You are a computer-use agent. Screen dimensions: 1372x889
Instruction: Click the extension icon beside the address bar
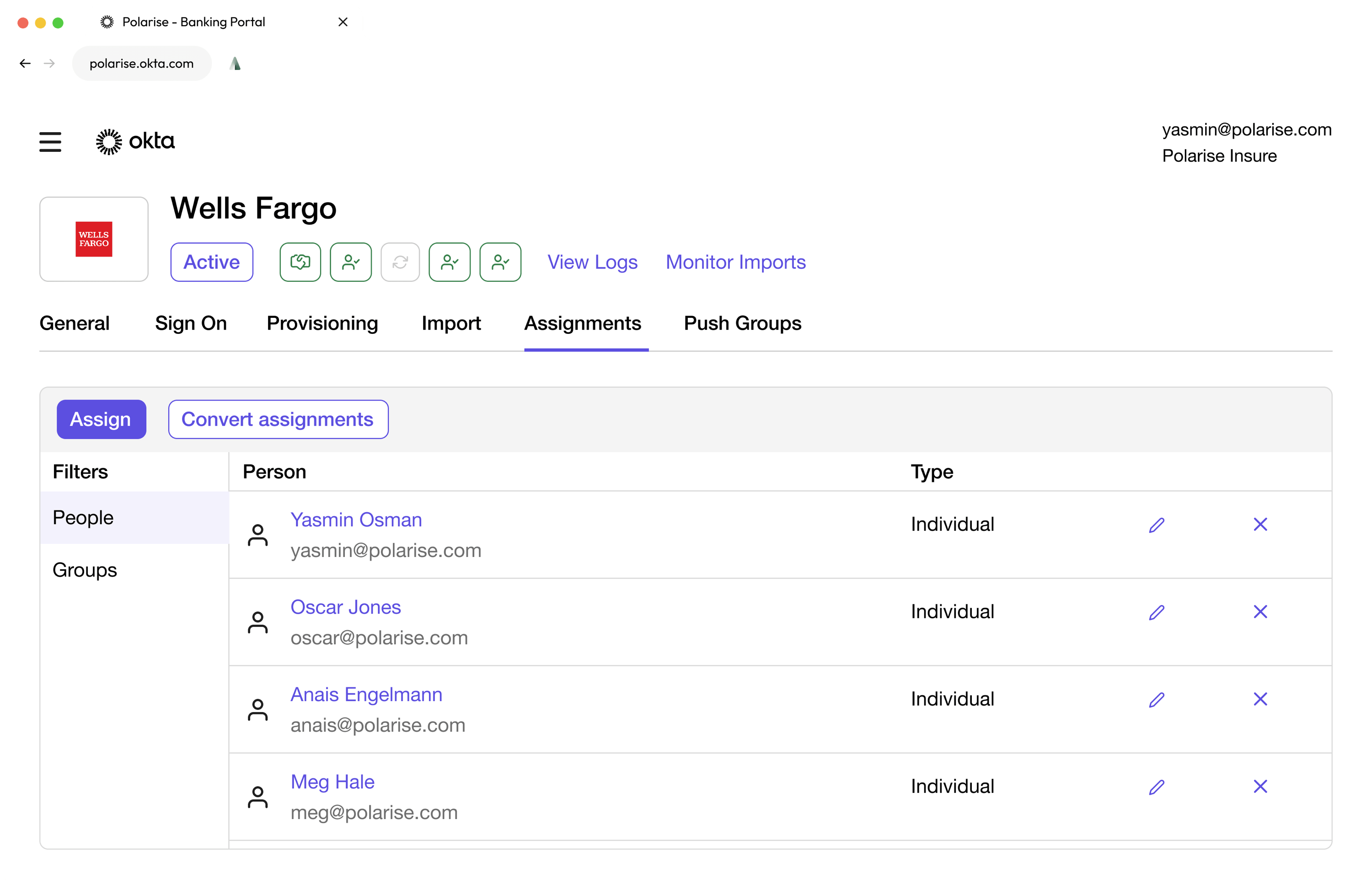pyautogui.click(x=235, y=64)
